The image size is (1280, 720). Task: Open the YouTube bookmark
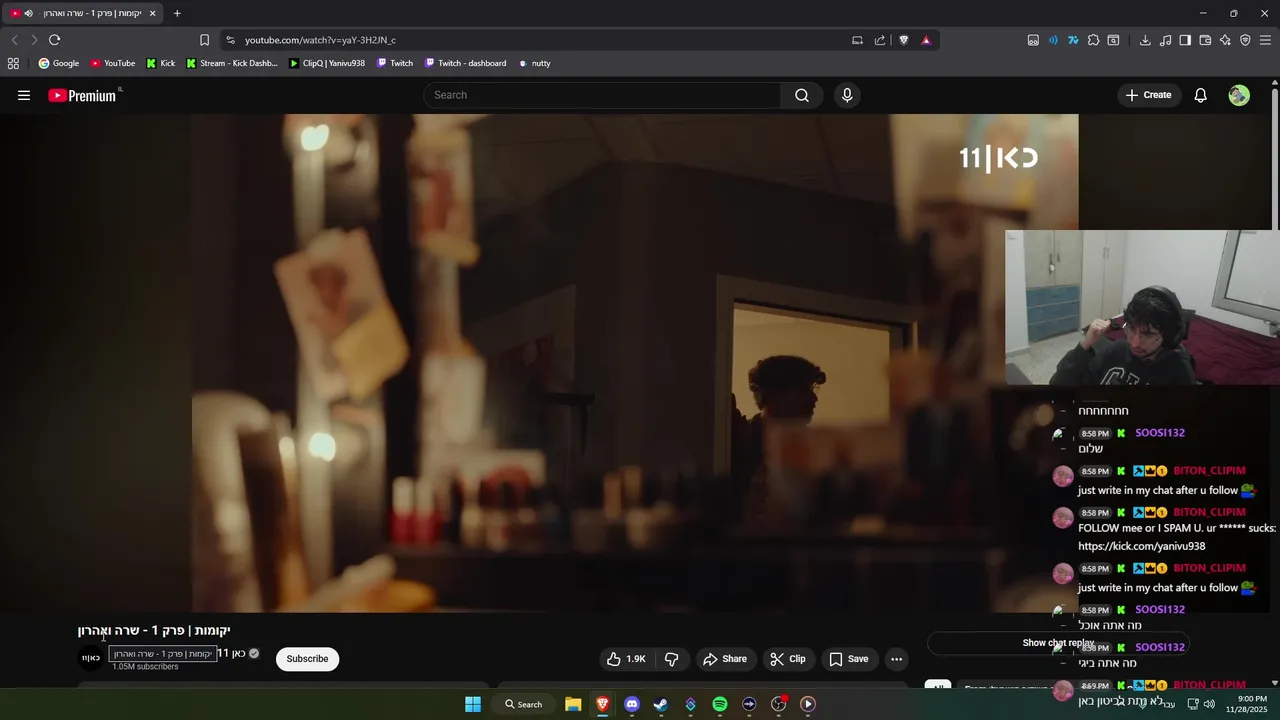tap(112, 63)
